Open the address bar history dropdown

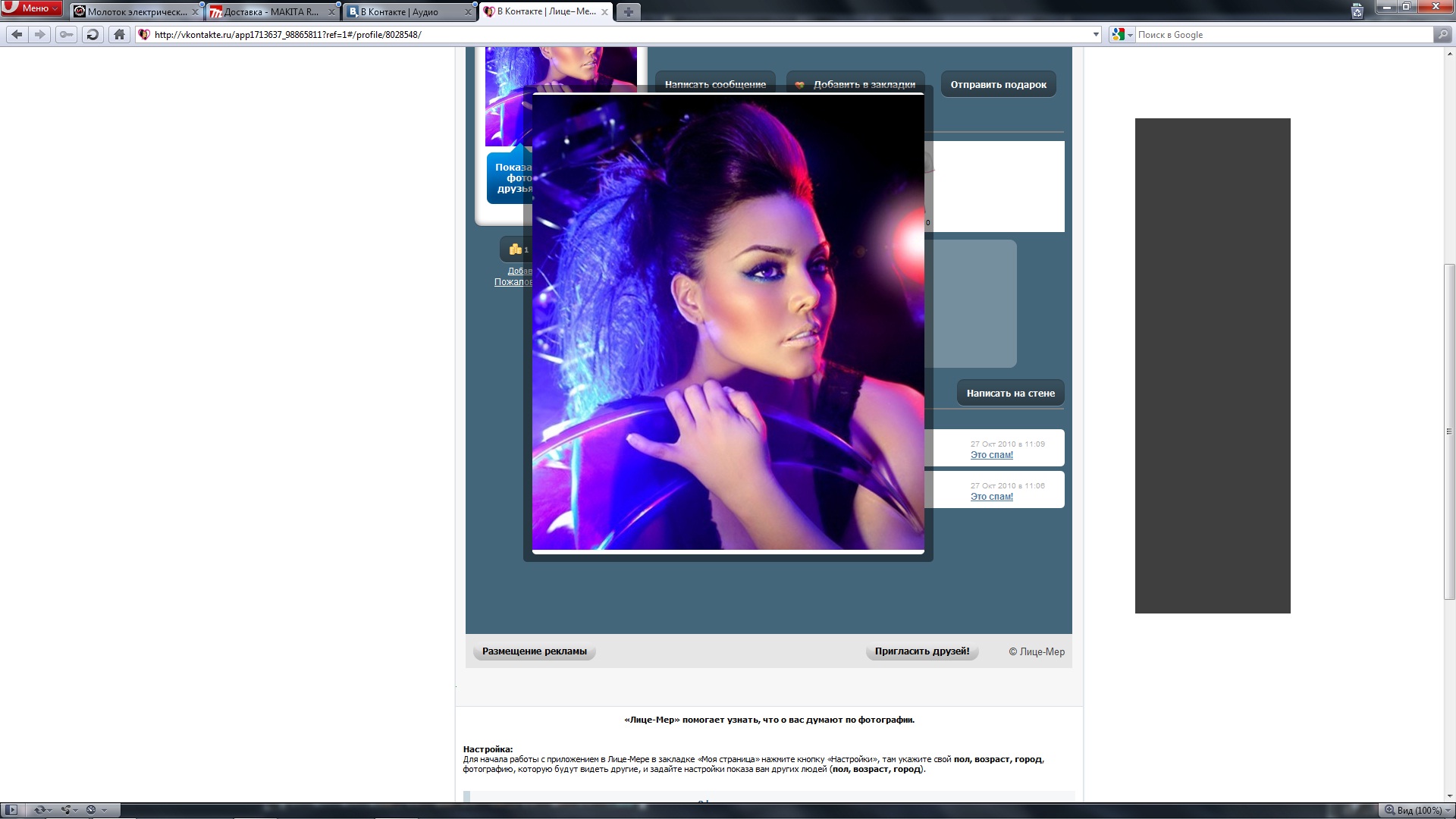click(x=1095, y=34)
